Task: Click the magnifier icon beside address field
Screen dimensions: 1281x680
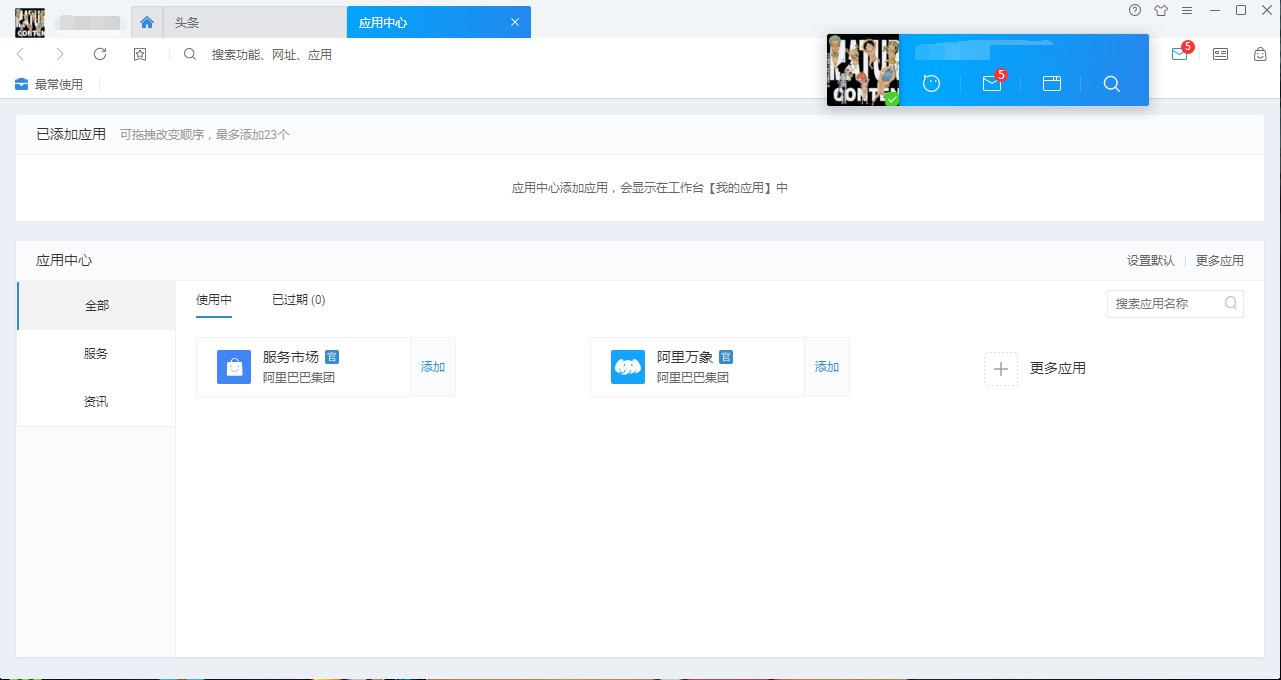Action: [190, 54]
